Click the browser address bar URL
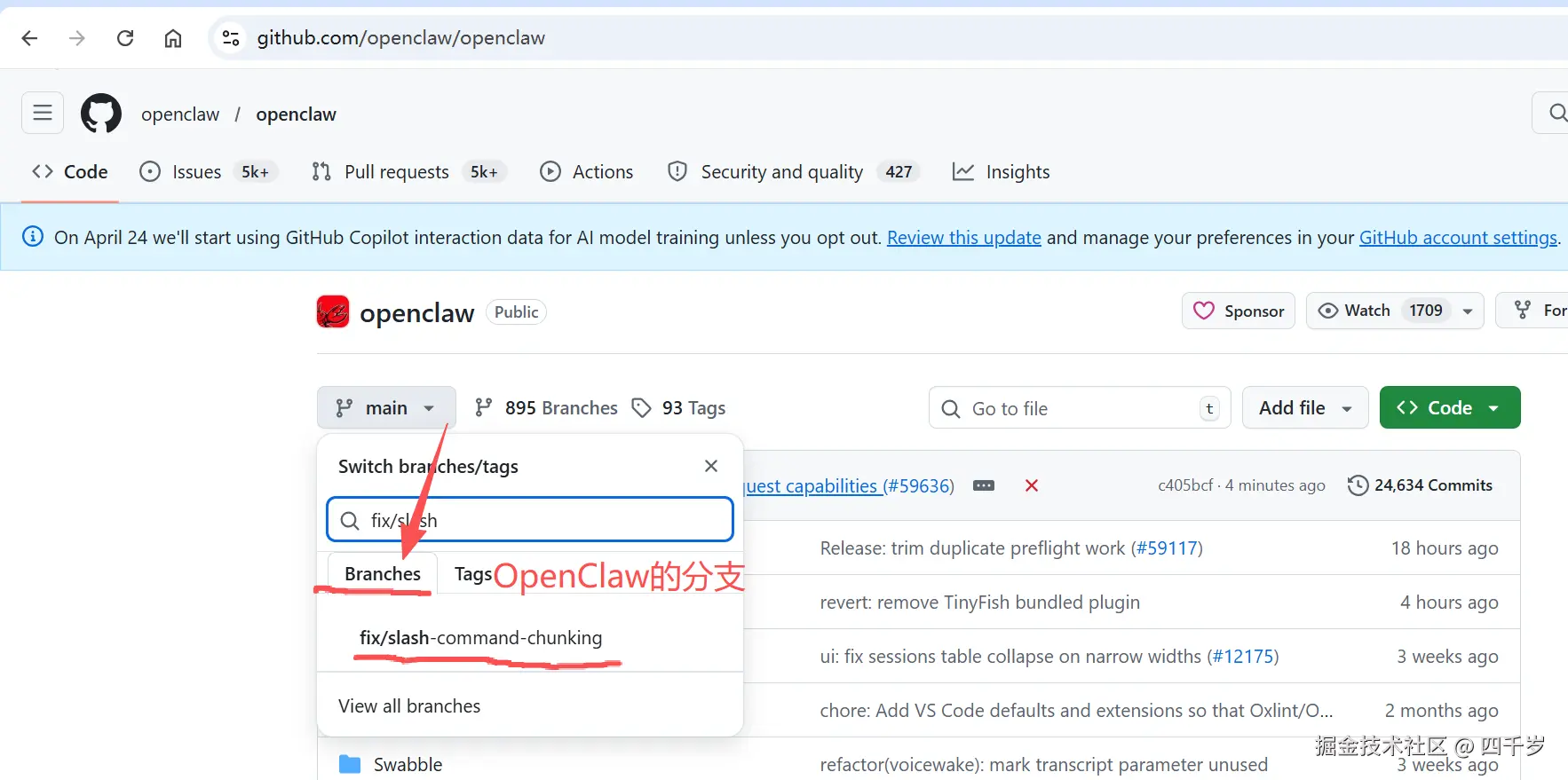 point(401,38)
